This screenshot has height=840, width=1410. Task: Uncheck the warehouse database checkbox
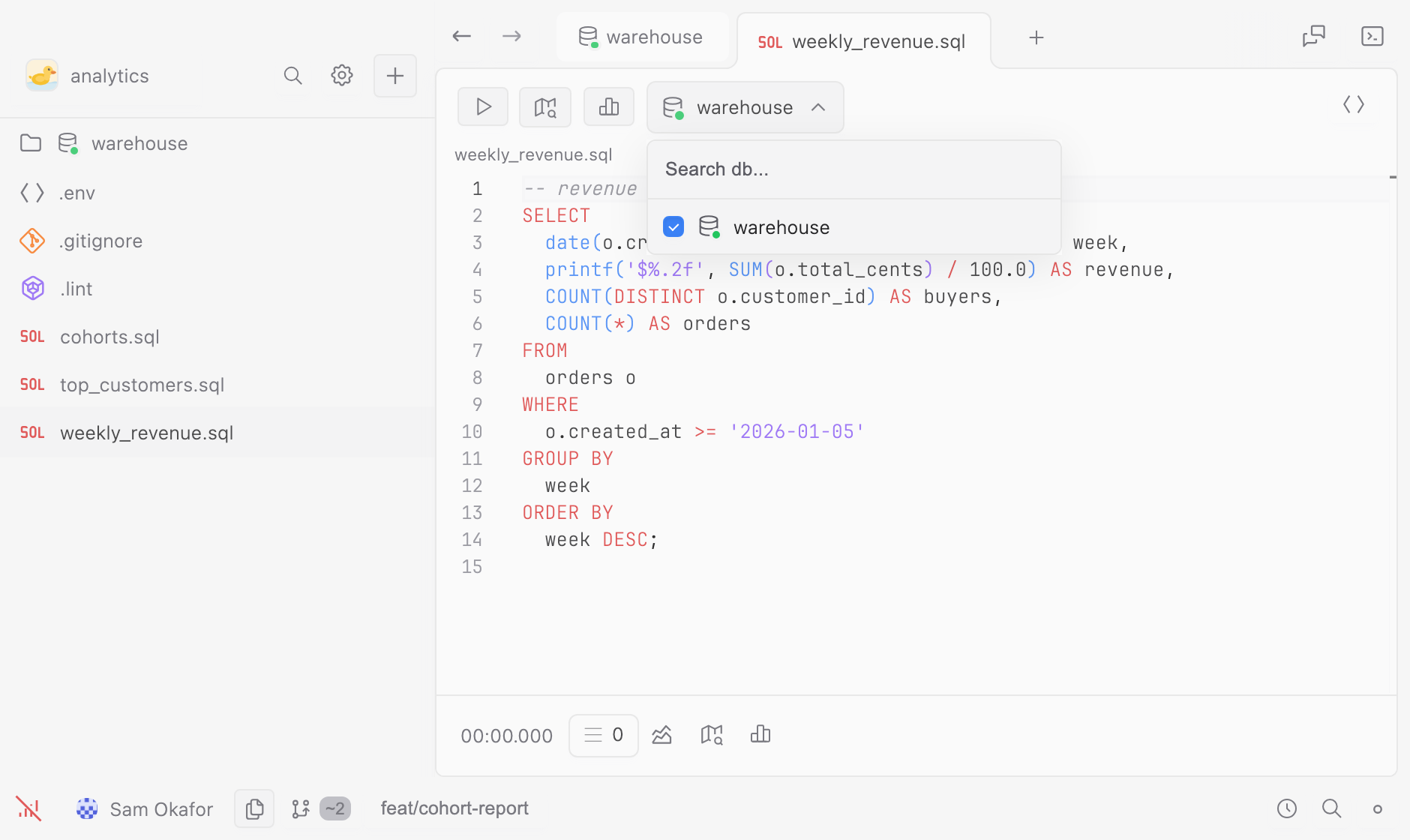(673, 226)
